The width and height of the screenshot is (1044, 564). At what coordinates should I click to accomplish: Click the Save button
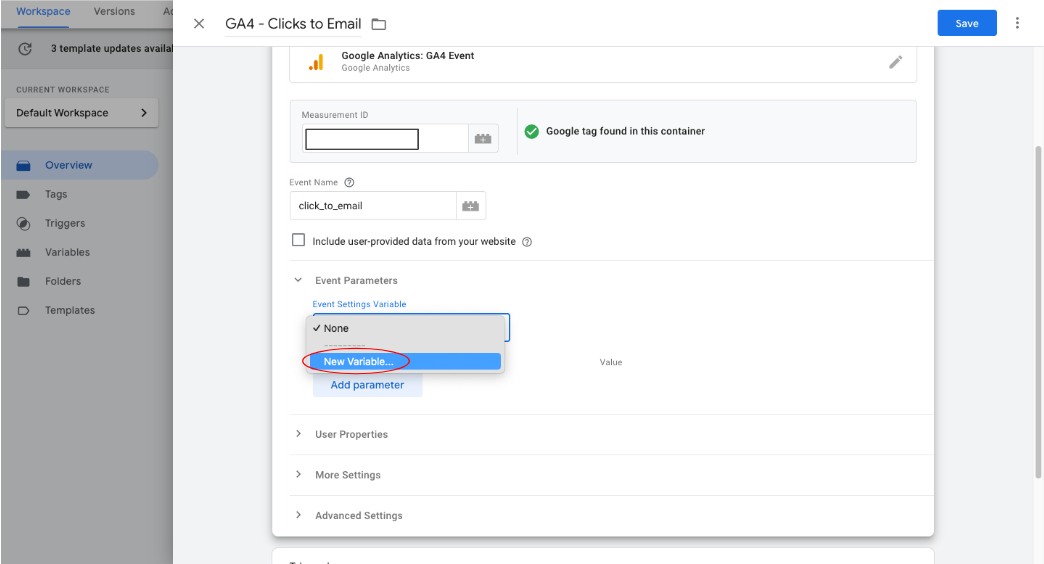tap(966, 23)
